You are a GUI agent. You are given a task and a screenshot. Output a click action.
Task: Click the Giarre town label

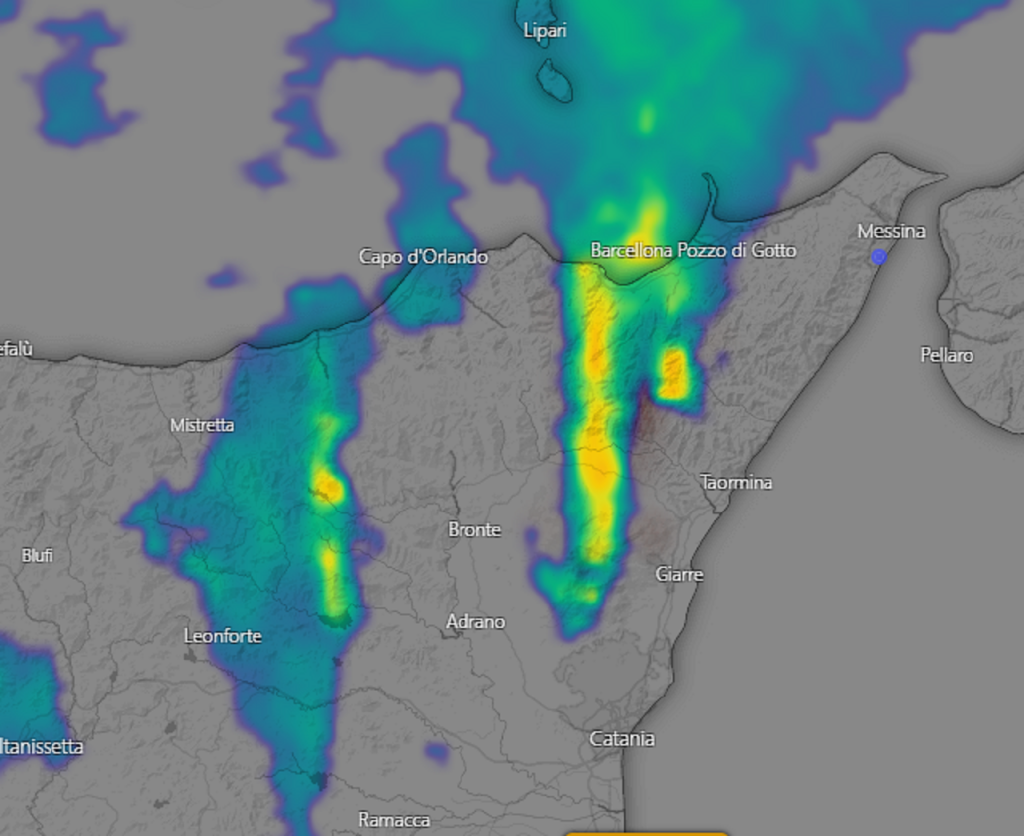(x=679, y=574)
